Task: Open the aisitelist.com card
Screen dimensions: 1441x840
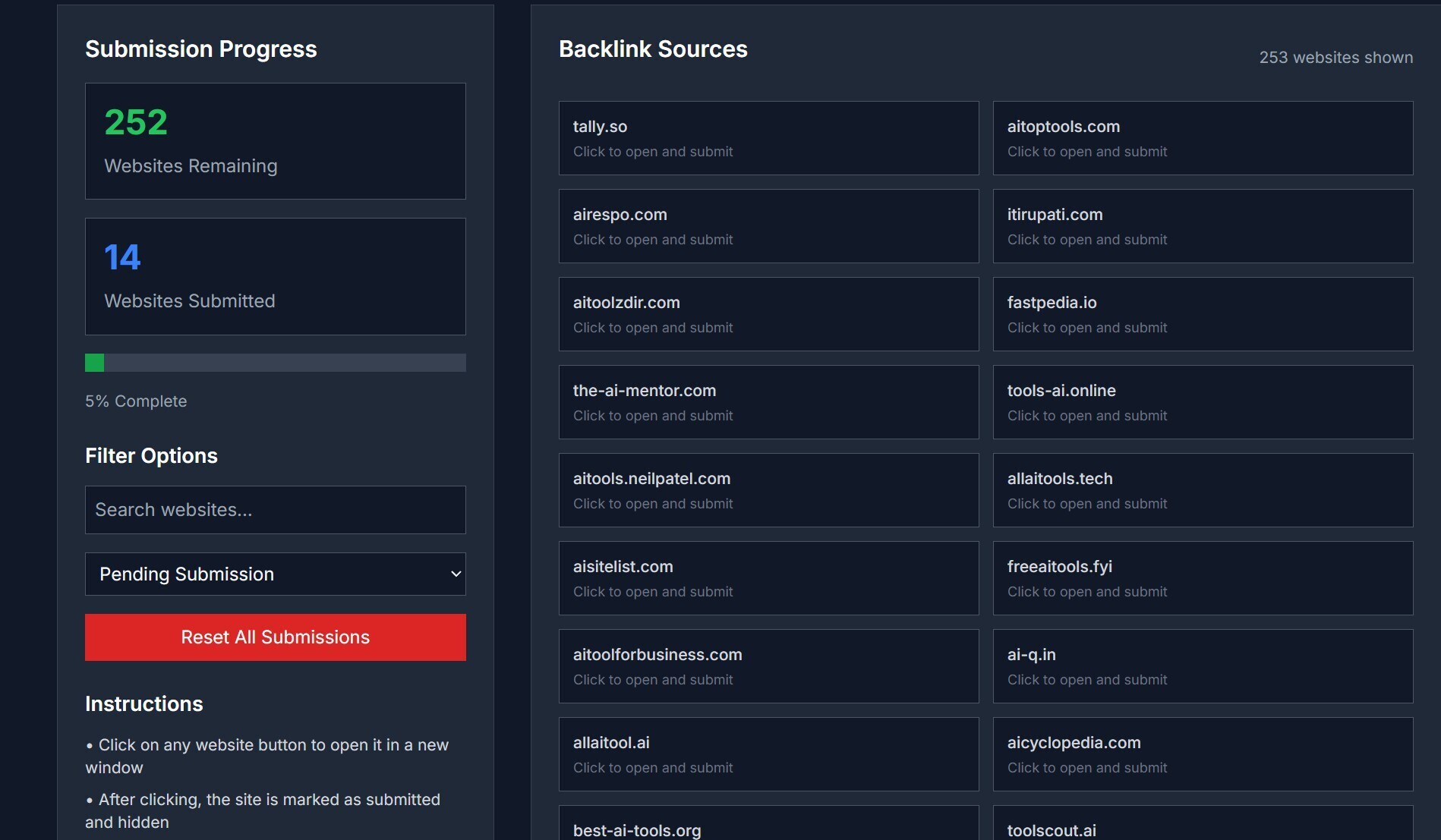Action: pyautogui.click(x=768, y=578)
